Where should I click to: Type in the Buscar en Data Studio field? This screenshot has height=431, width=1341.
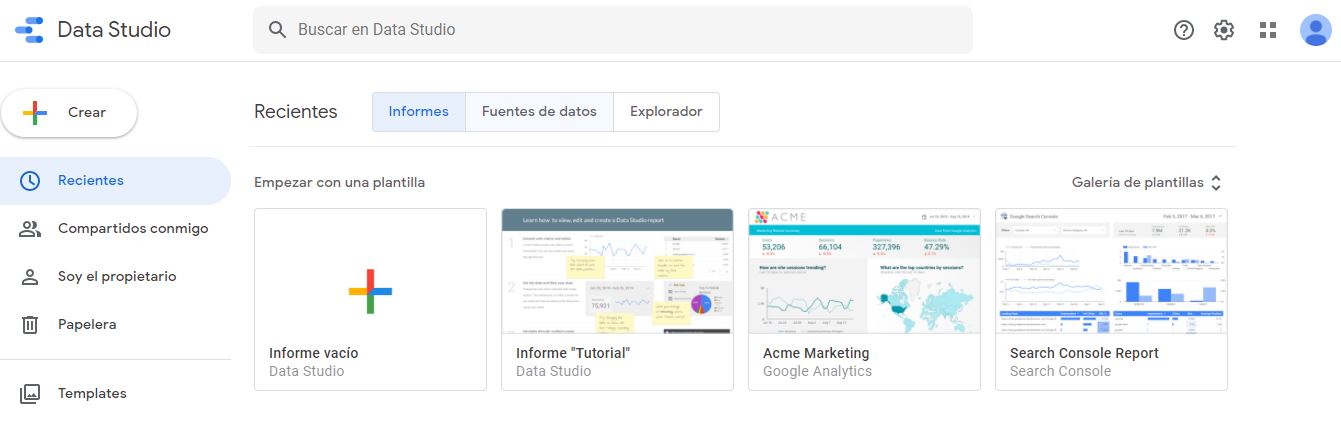click(620, 30)
